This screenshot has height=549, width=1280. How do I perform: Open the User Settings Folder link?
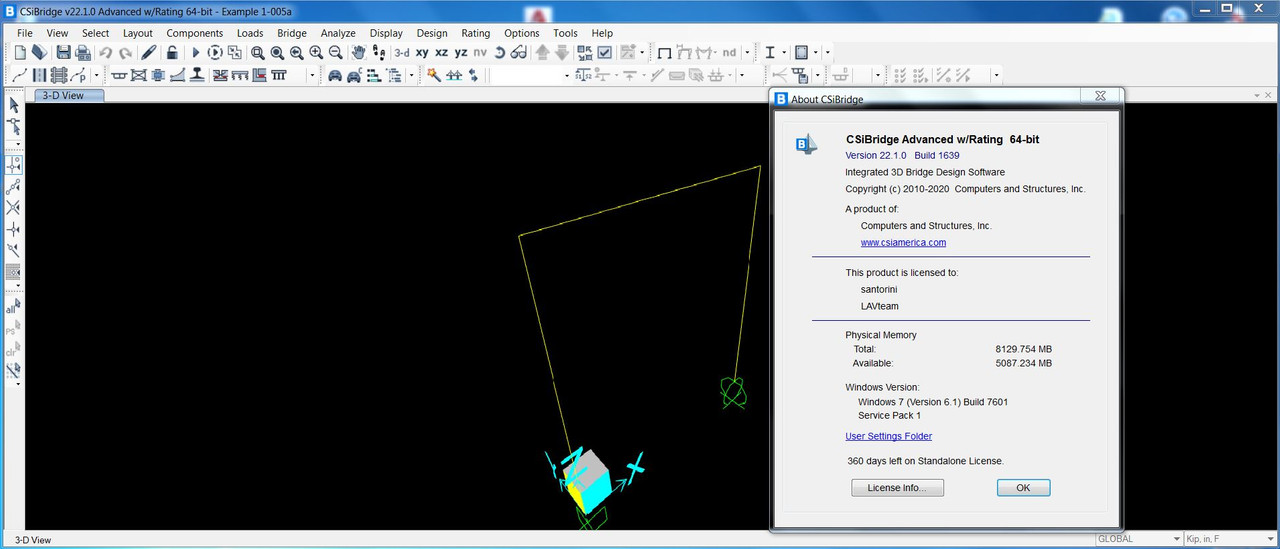[x=888, y=436]
